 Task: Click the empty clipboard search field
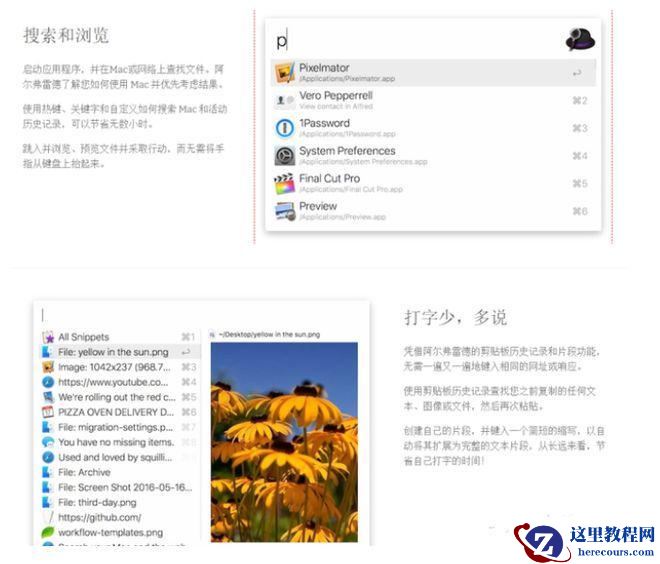[x=202, y=315]
